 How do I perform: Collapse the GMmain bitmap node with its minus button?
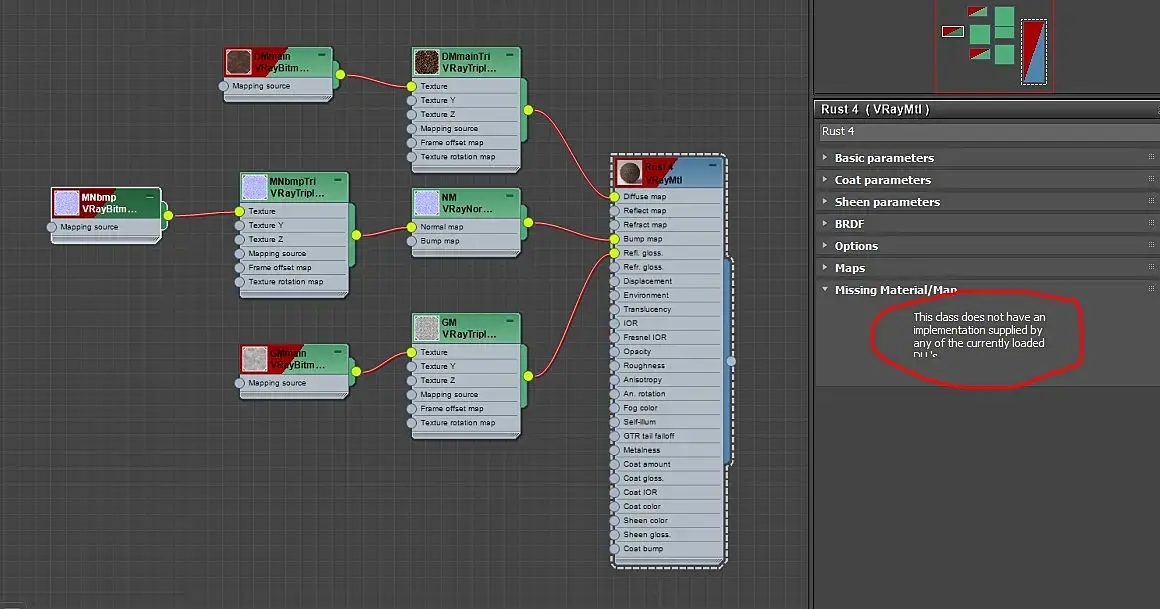tap(338, 352)
